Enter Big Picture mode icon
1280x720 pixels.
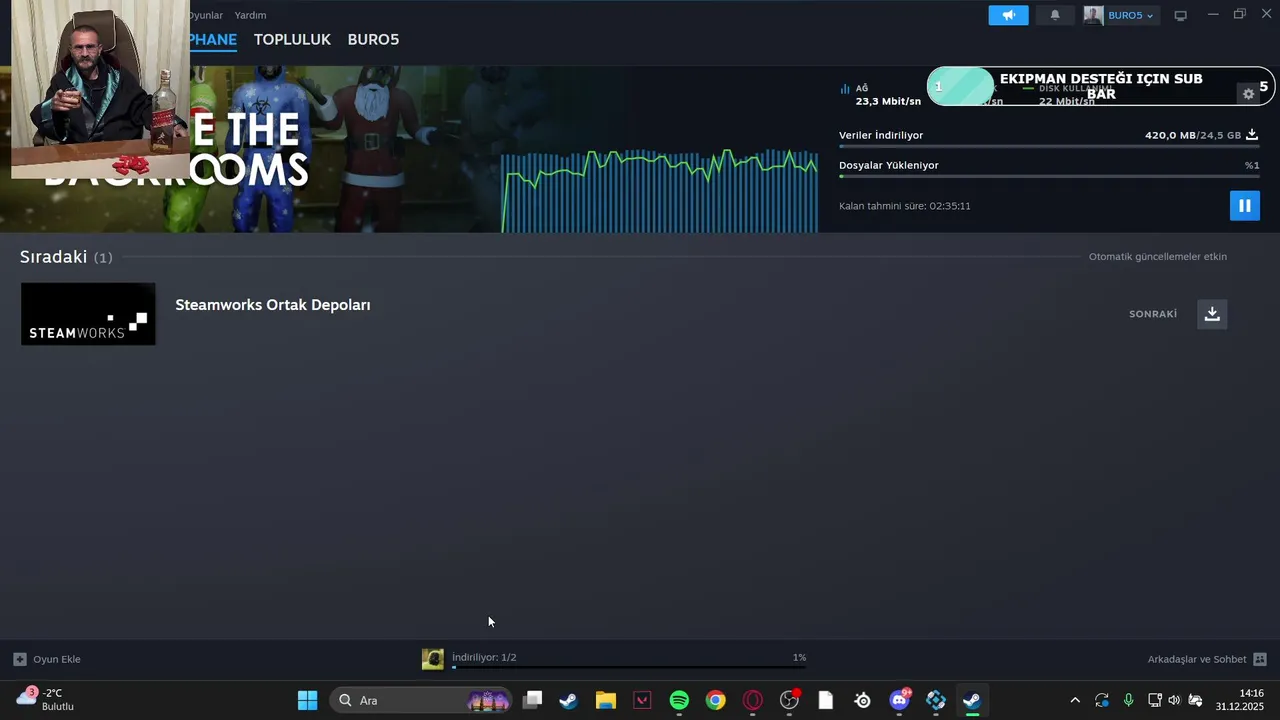tap(1181, 15)
